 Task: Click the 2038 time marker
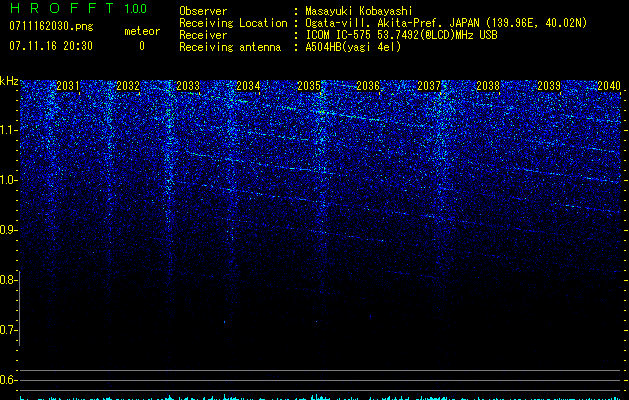pyautogui.click(x=488, y=85)
